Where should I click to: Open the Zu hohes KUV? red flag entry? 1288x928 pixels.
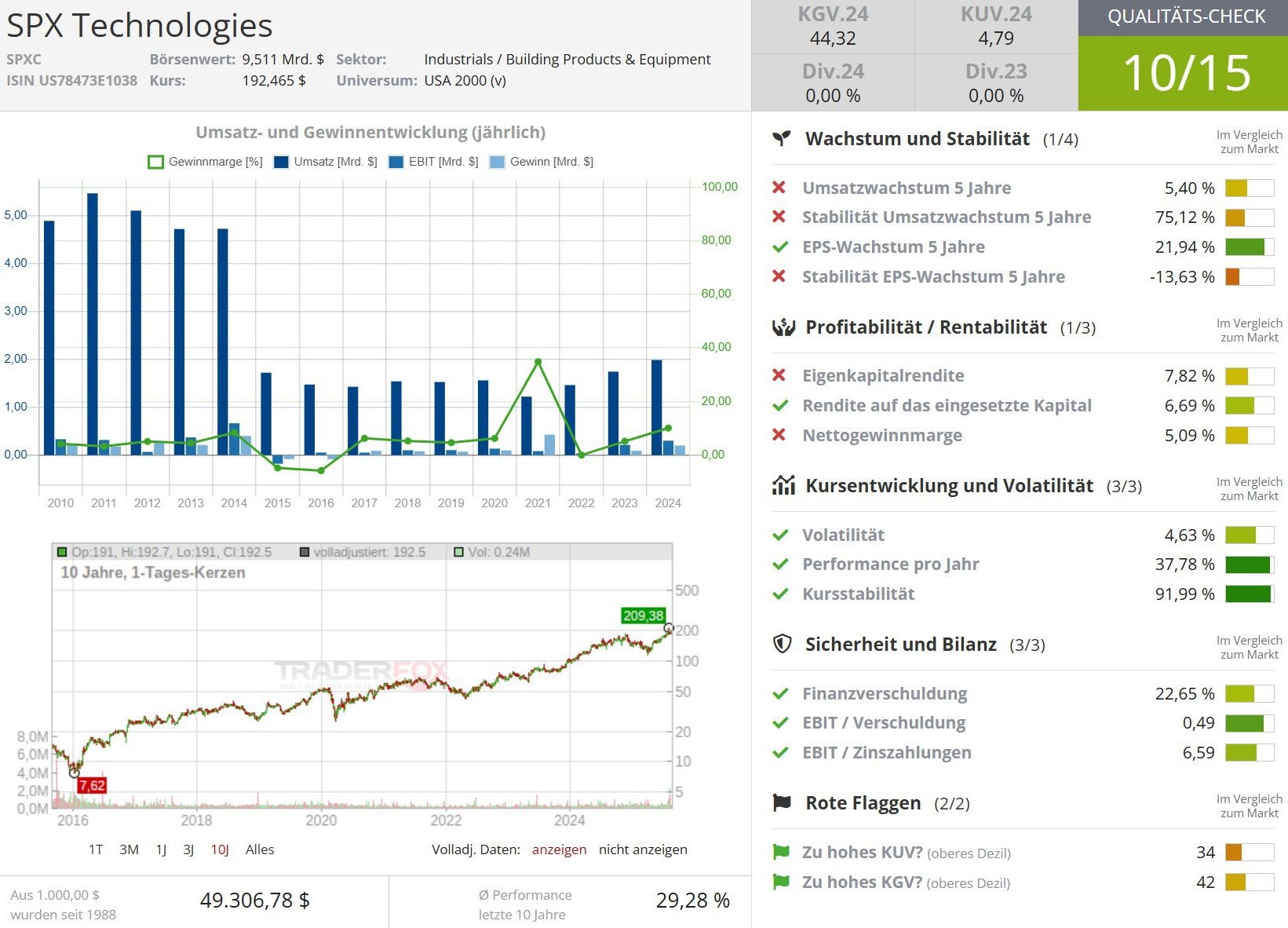pyautogui.click(x=907, y=852)
